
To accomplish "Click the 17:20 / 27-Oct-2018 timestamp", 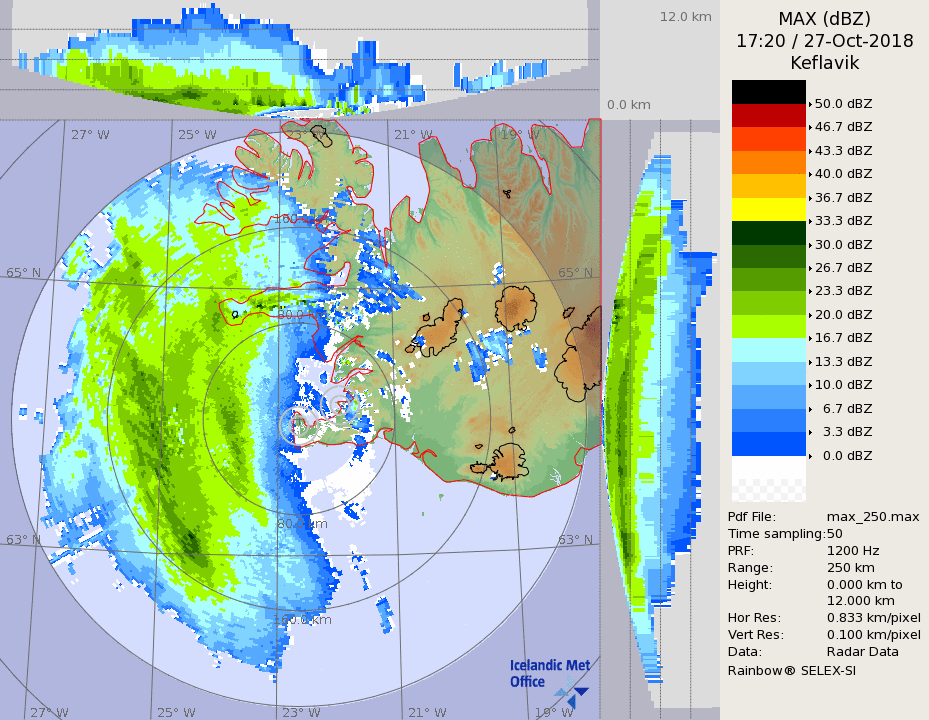I will tap(824, 41).
